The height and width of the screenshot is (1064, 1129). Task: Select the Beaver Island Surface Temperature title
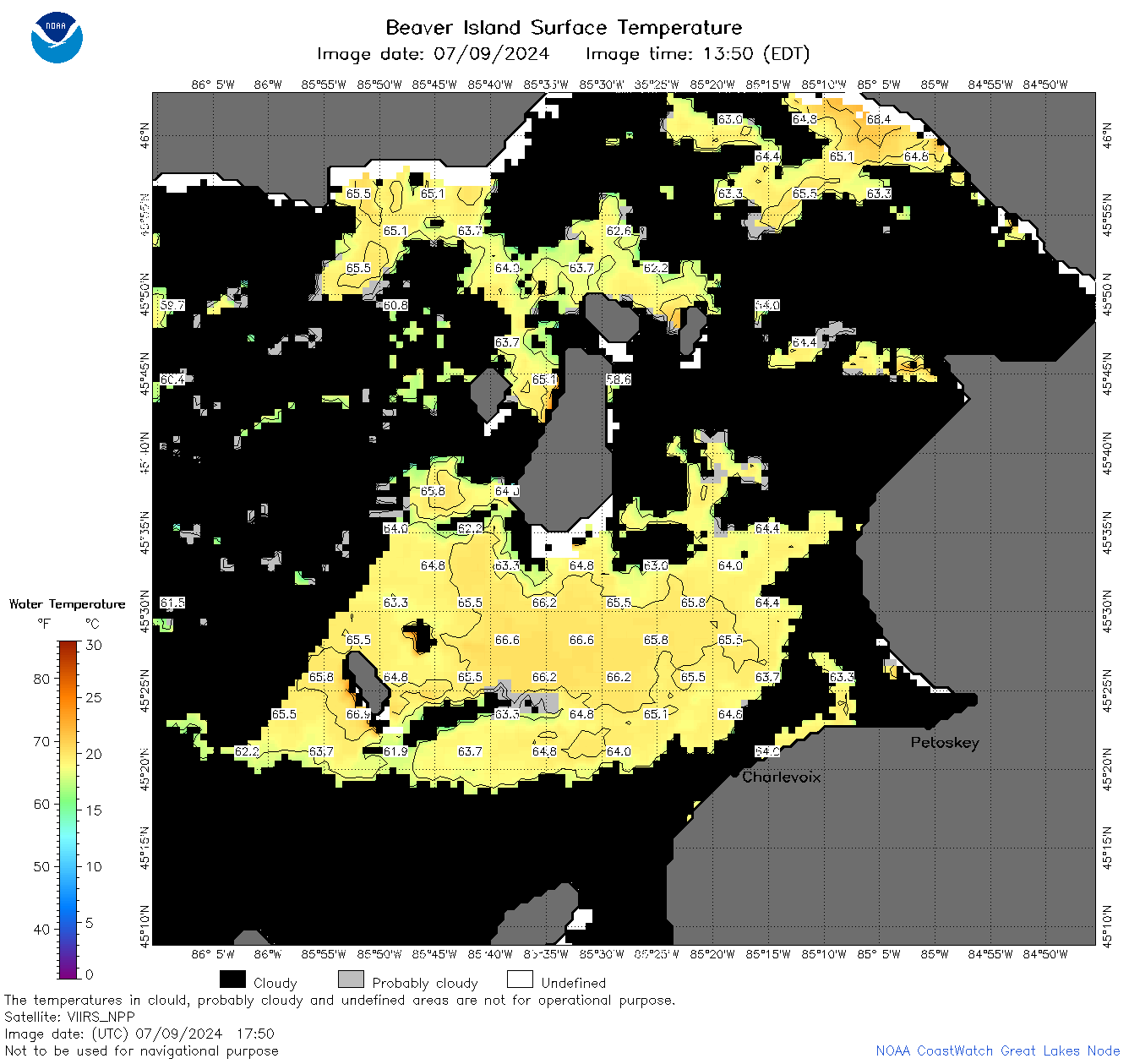[564, 27]
